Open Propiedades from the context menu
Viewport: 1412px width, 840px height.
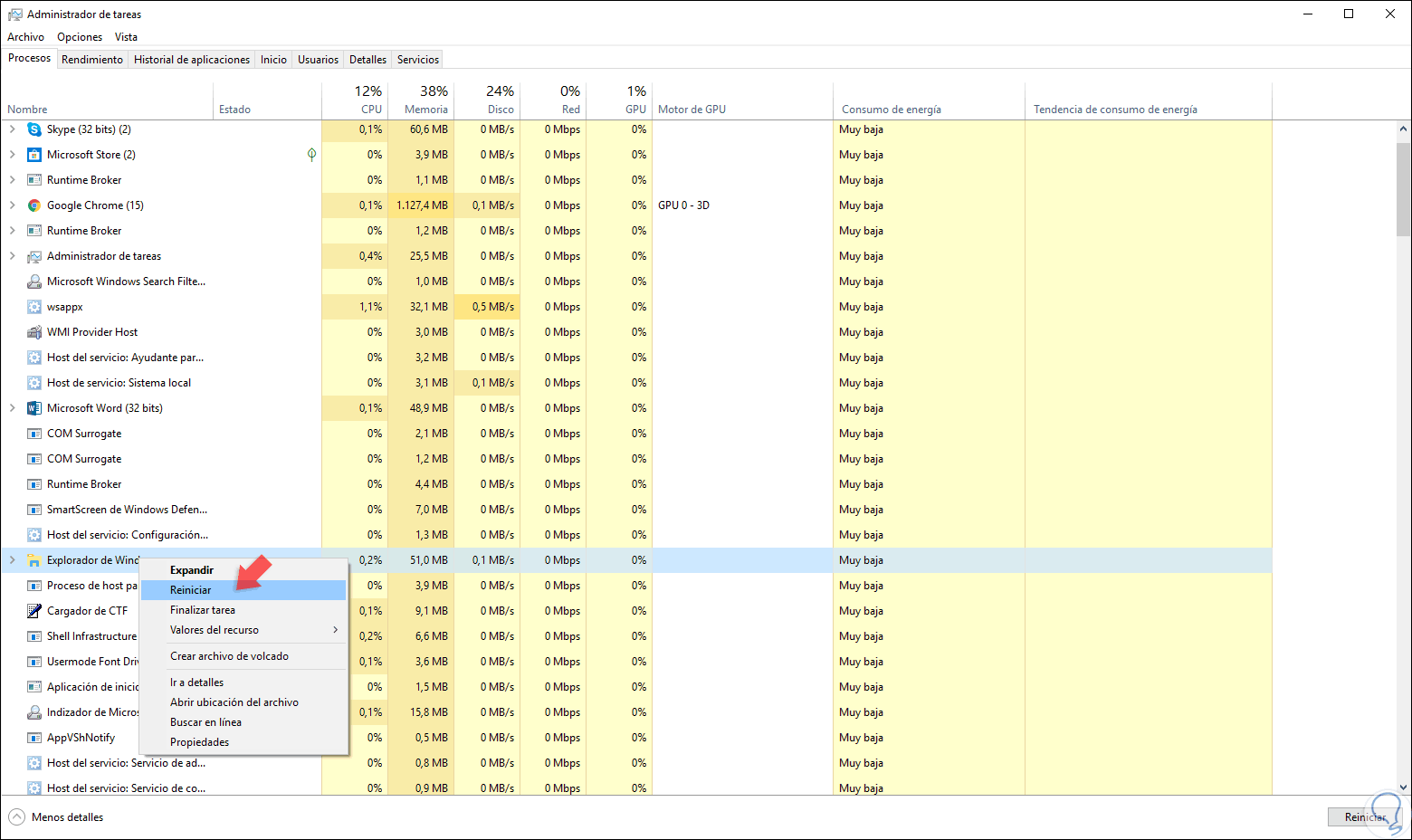point(243,742)
